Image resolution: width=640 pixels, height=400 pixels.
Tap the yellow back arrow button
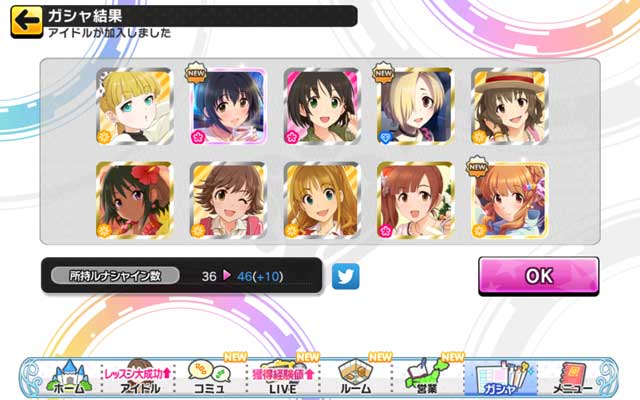(x=27, y=22)
